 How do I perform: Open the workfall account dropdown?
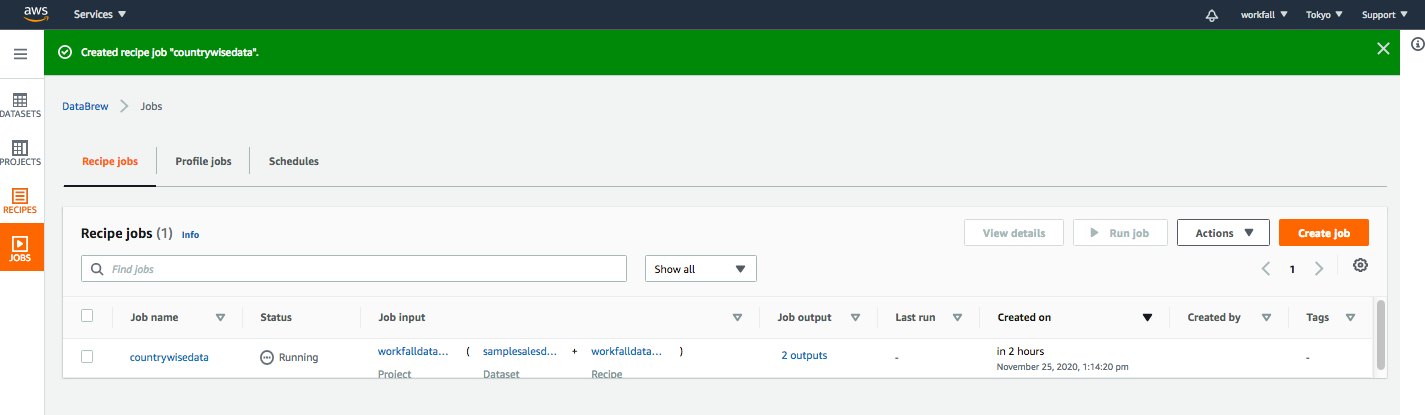pyautogui.click(x=1264, y=15)
